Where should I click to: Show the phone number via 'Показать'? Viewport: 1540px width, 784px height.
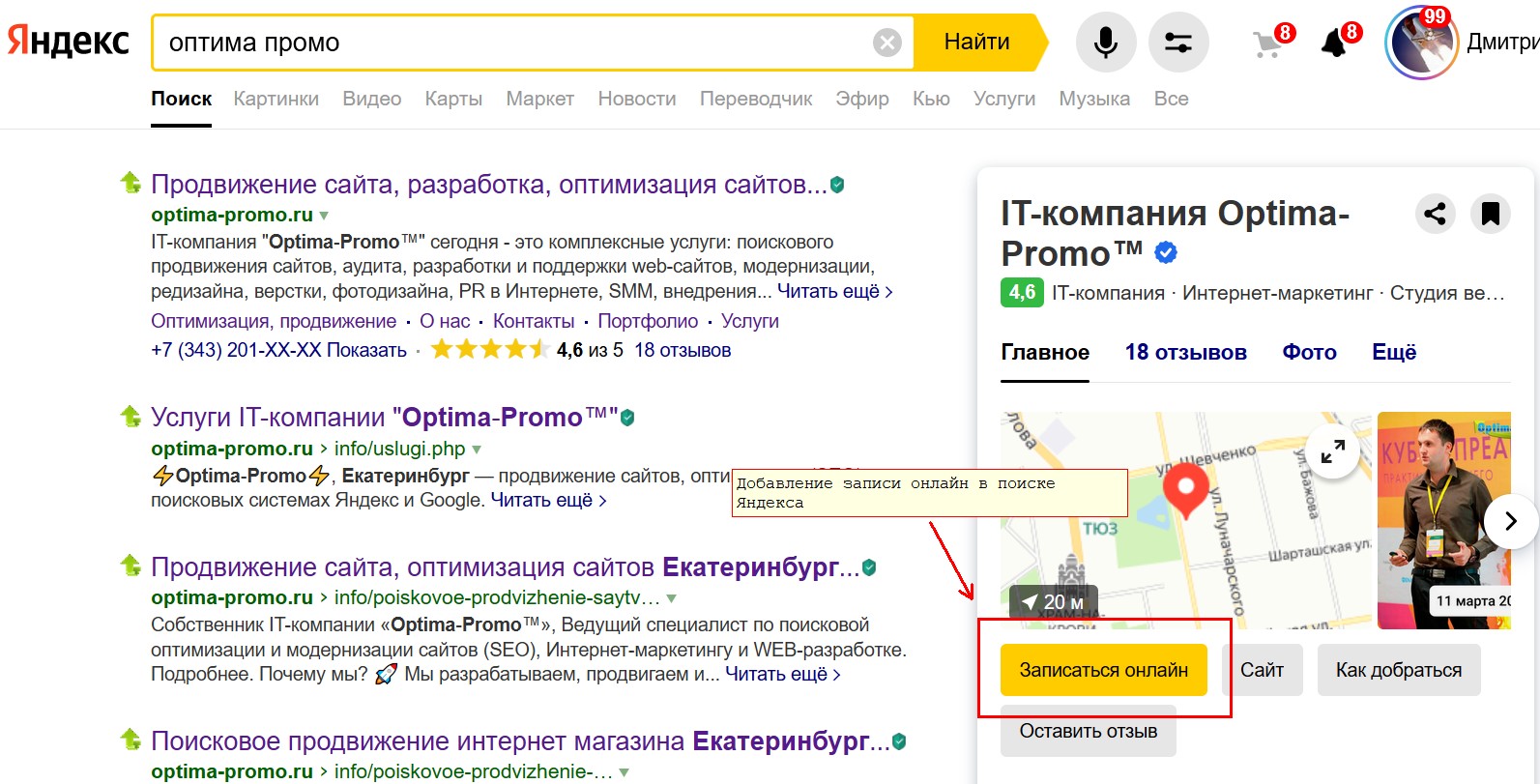point(366,350)
